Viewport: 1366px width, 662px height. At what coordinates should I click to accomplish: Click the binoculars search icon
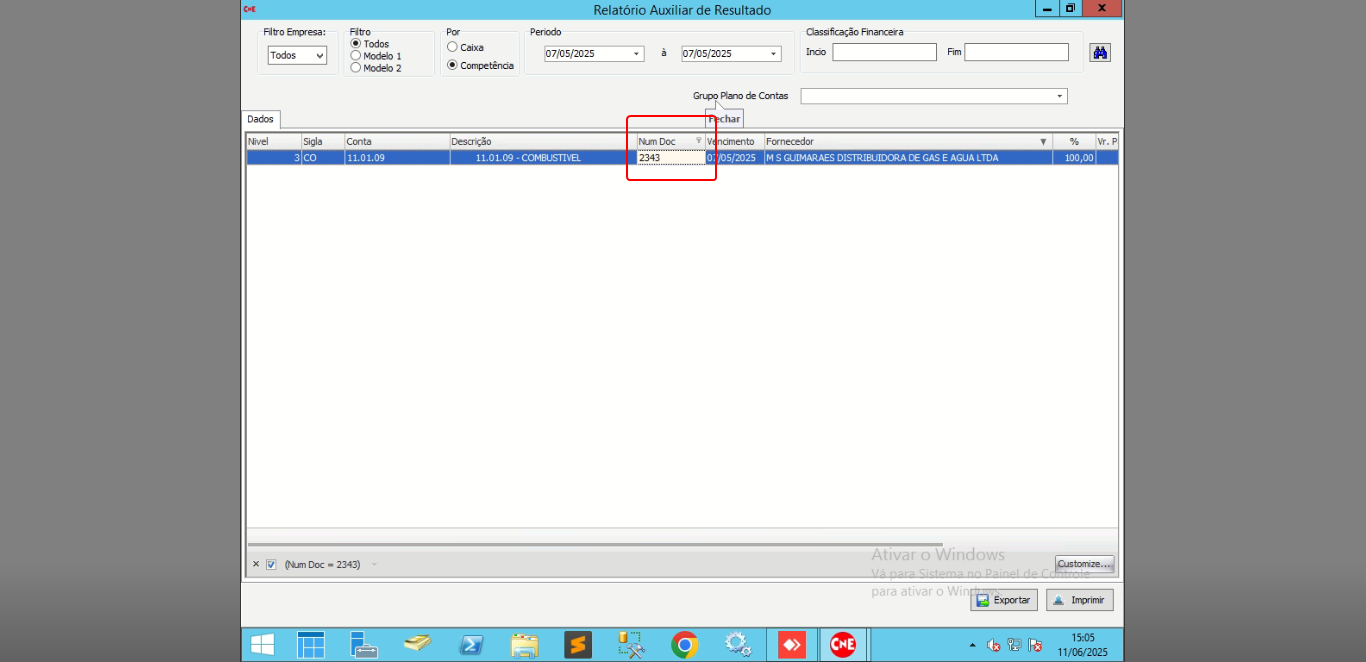(x=1100, y=53)
